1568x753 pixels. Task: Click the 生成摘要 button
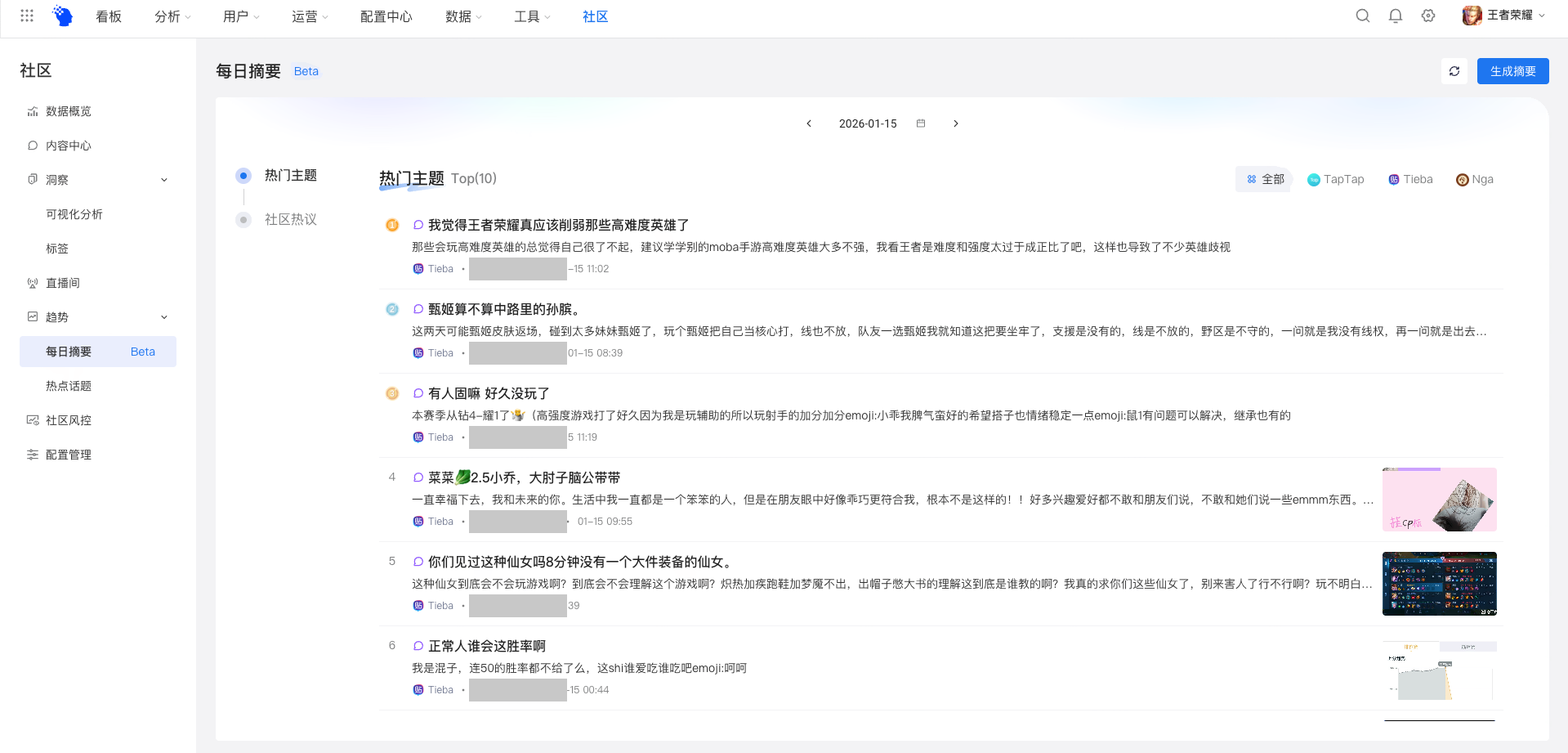[1513, 71]
